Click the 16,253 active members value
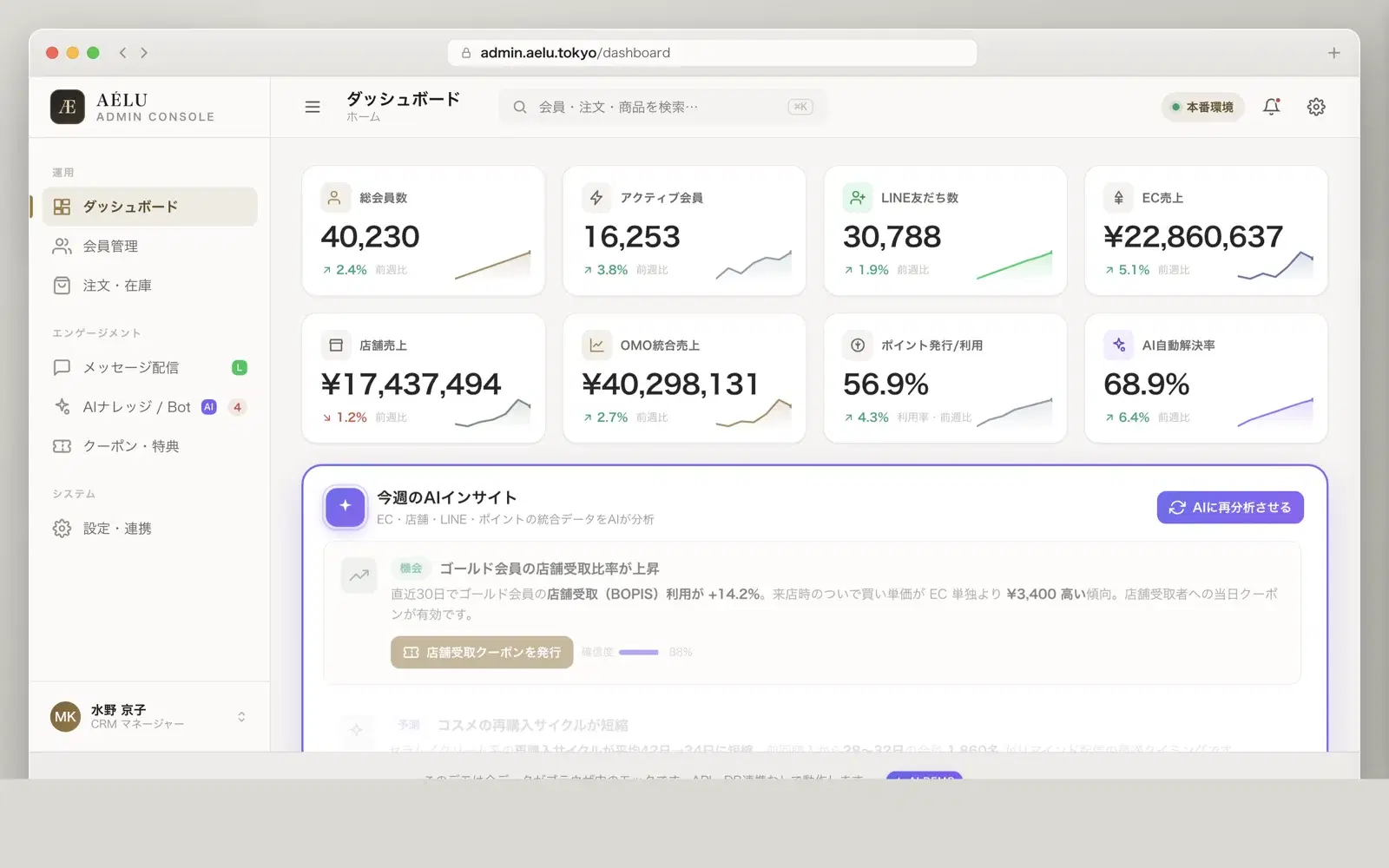Image resolution: width=1389 pixels, height=868 pixels. [631, 236]
